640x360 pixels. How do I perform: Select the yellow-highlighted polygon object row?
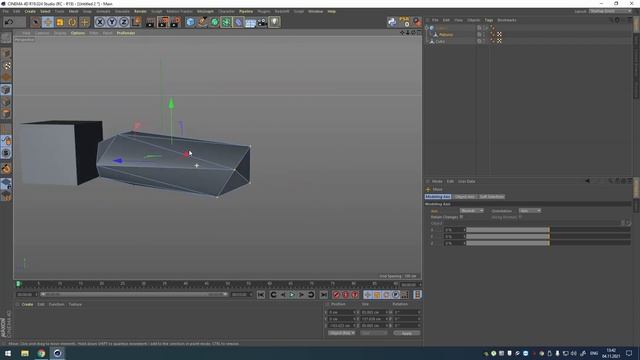(x=446, y=35)
